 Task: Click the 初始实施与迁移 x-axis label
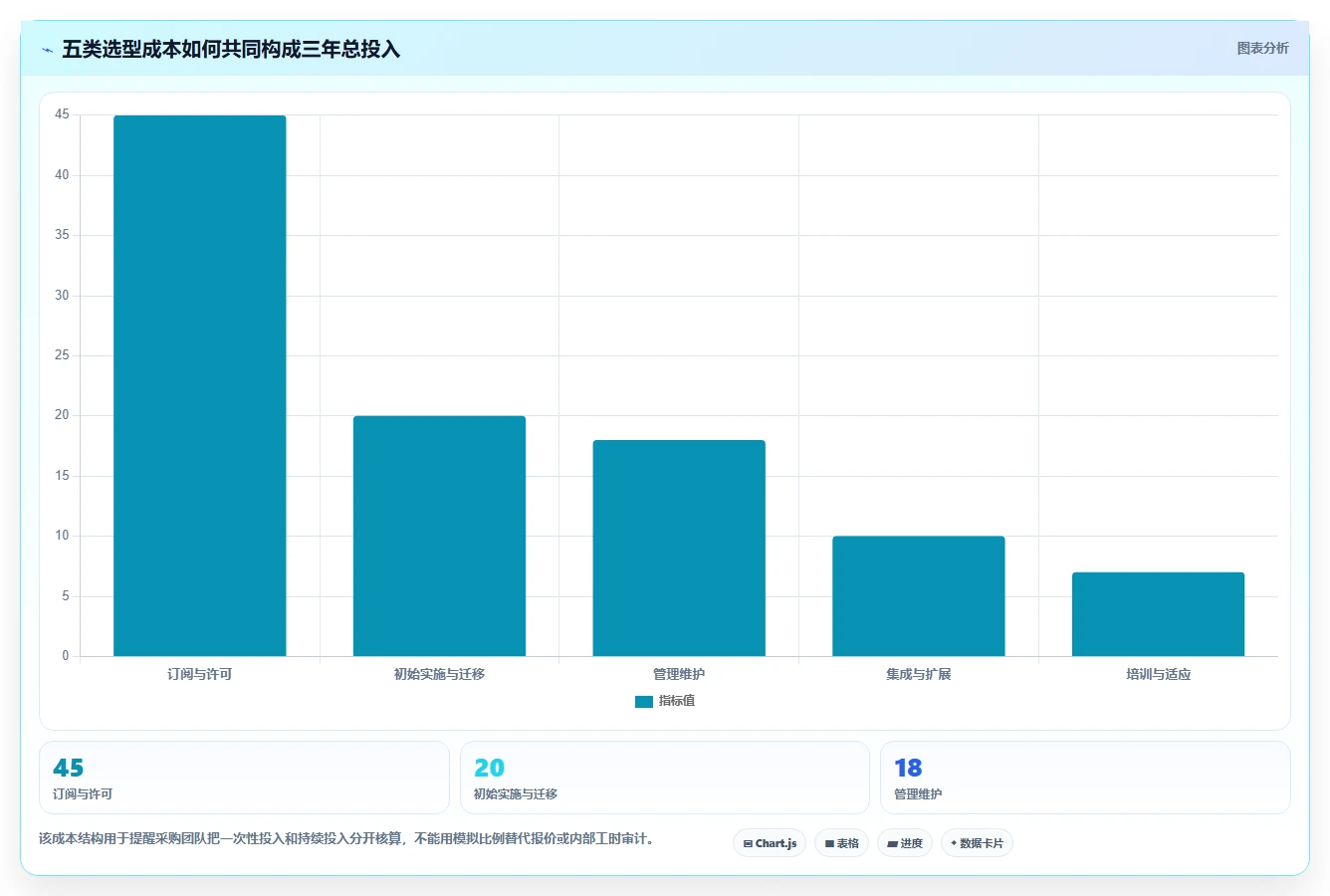tap(439, 674)
